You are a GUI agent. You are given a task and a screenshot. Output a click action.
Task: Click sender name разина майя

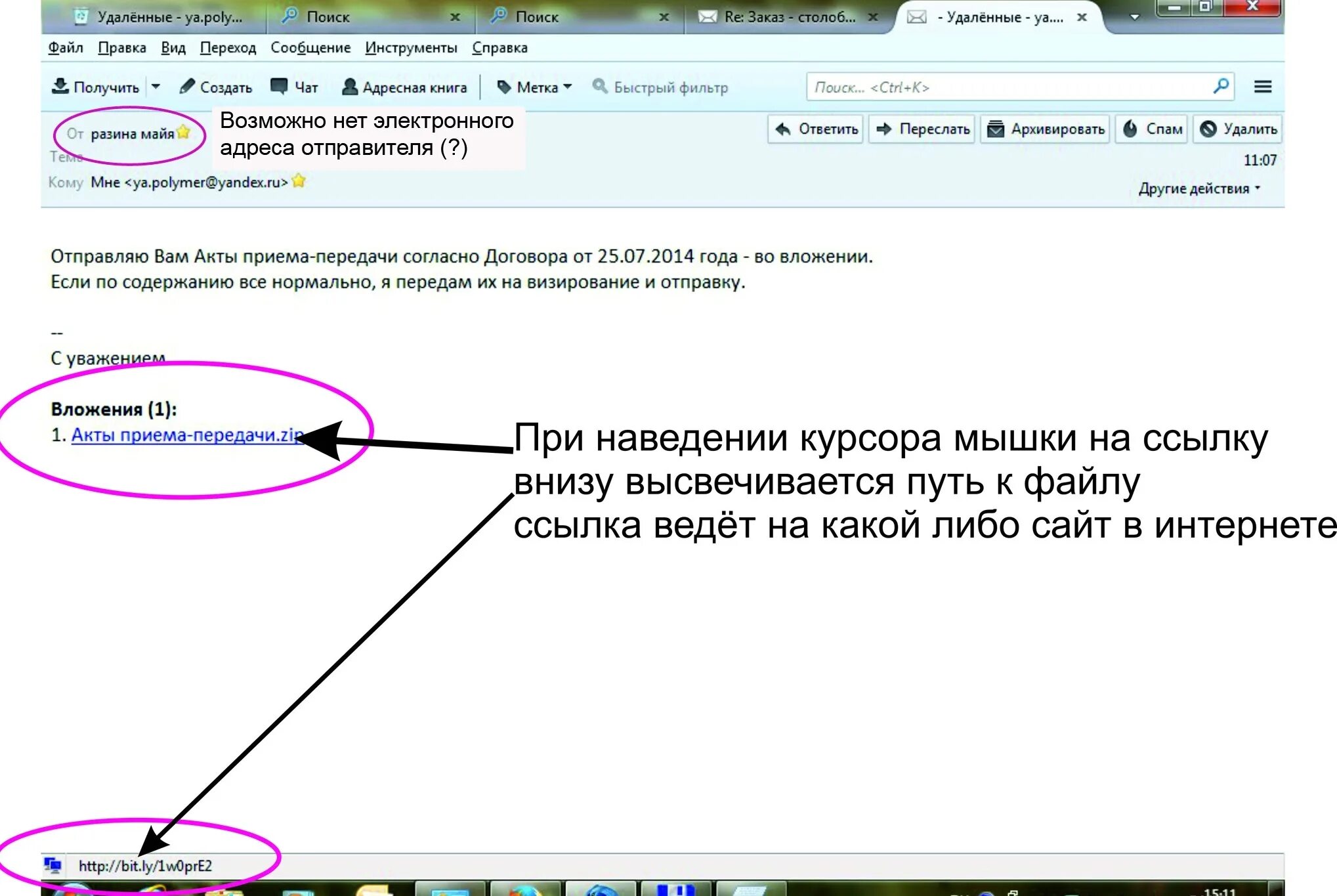[x=132, y=134]
